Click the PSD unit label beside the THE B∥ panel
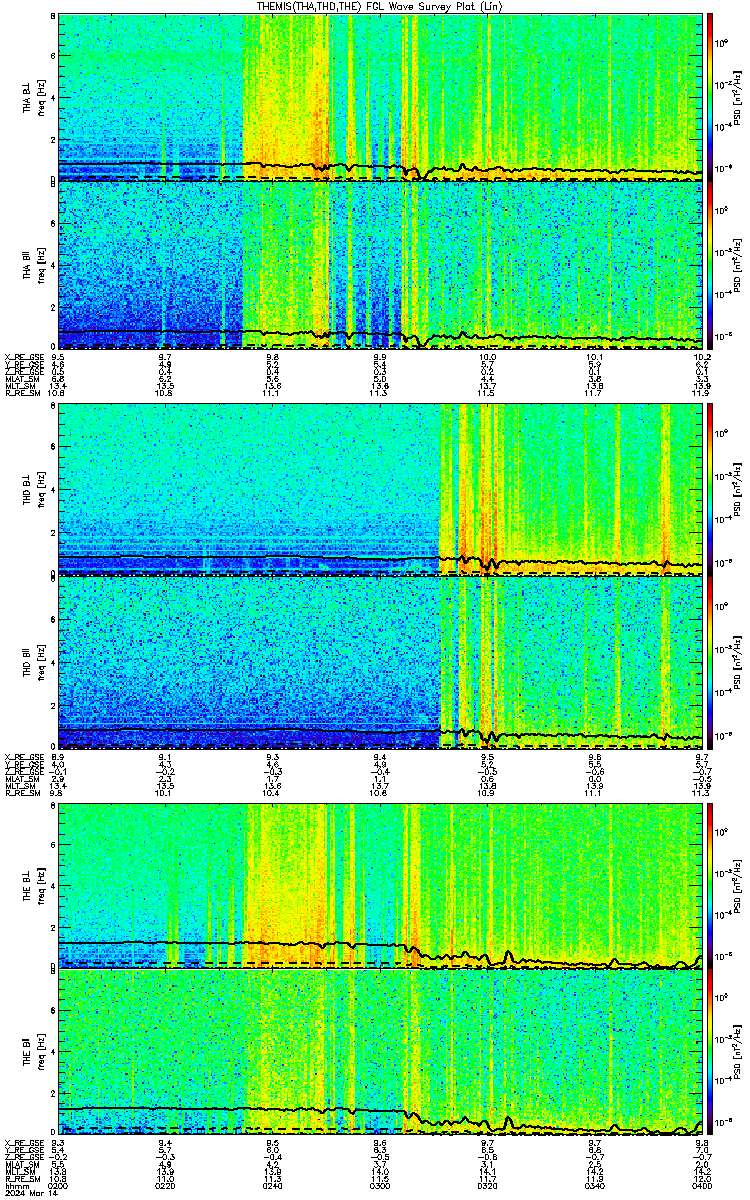This screenshot has width=750, height=1200. (738, 1052)
